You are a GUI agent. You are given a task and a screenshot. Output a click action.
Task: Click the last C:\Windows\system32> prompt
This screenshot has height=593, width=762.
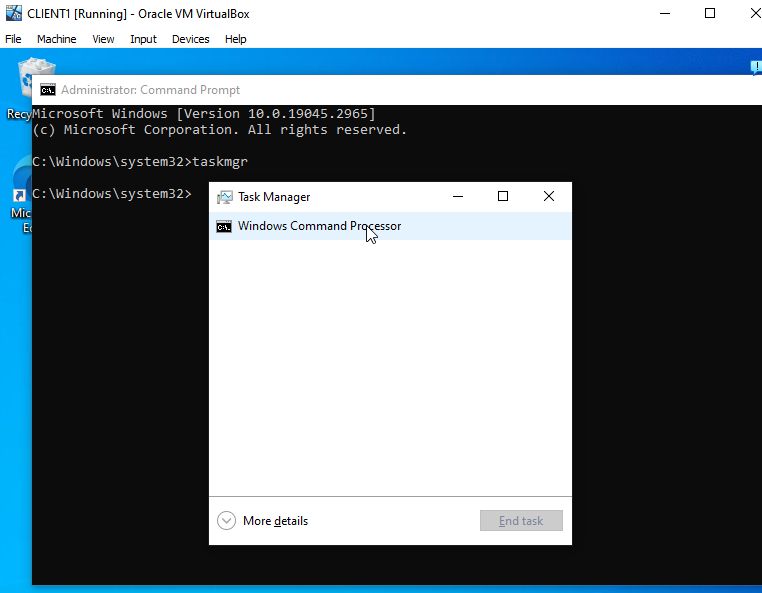(x=112, y=194)
